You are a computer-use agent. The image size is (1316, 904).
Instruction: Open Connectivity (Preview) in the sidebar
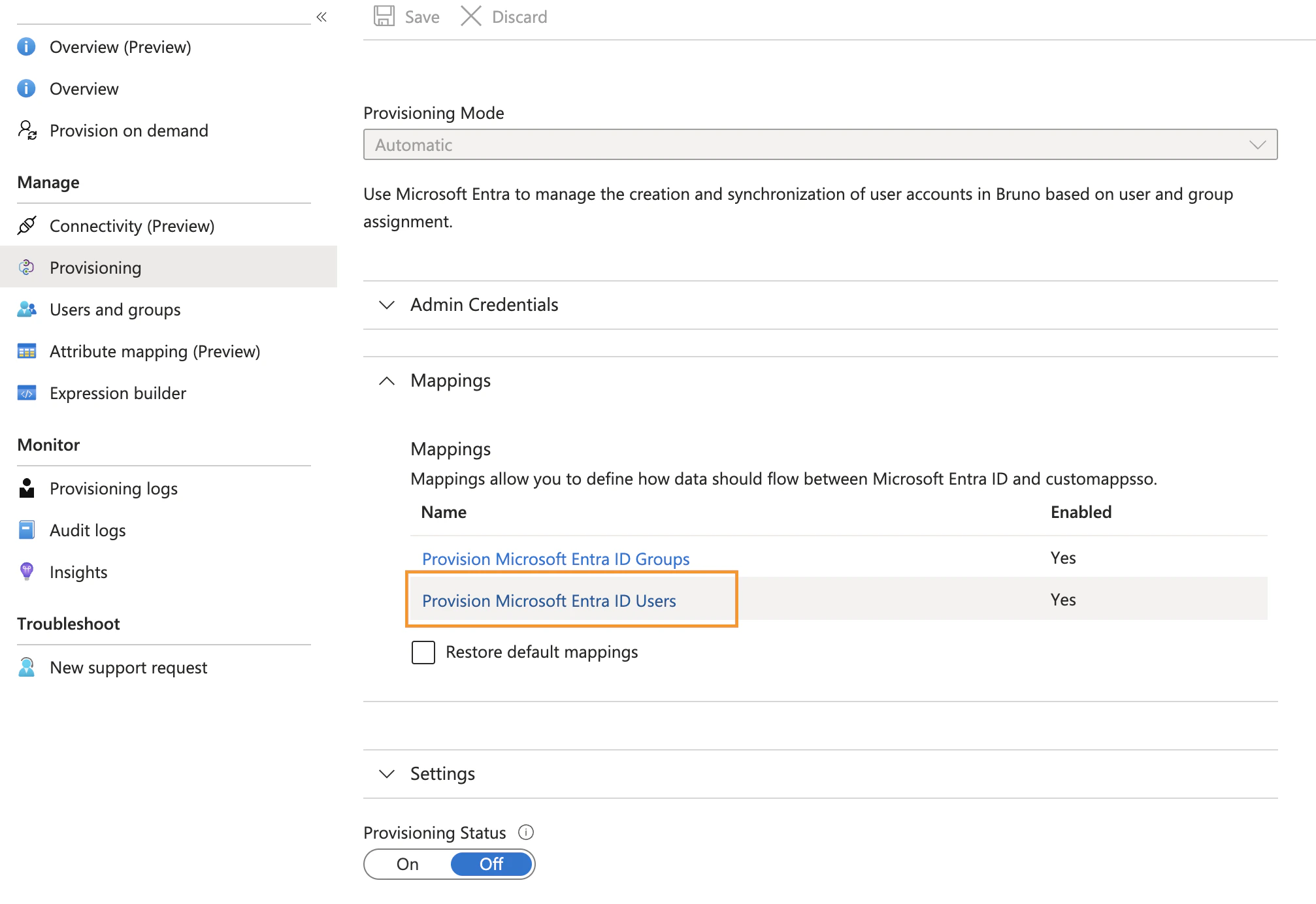coord(132,225)
